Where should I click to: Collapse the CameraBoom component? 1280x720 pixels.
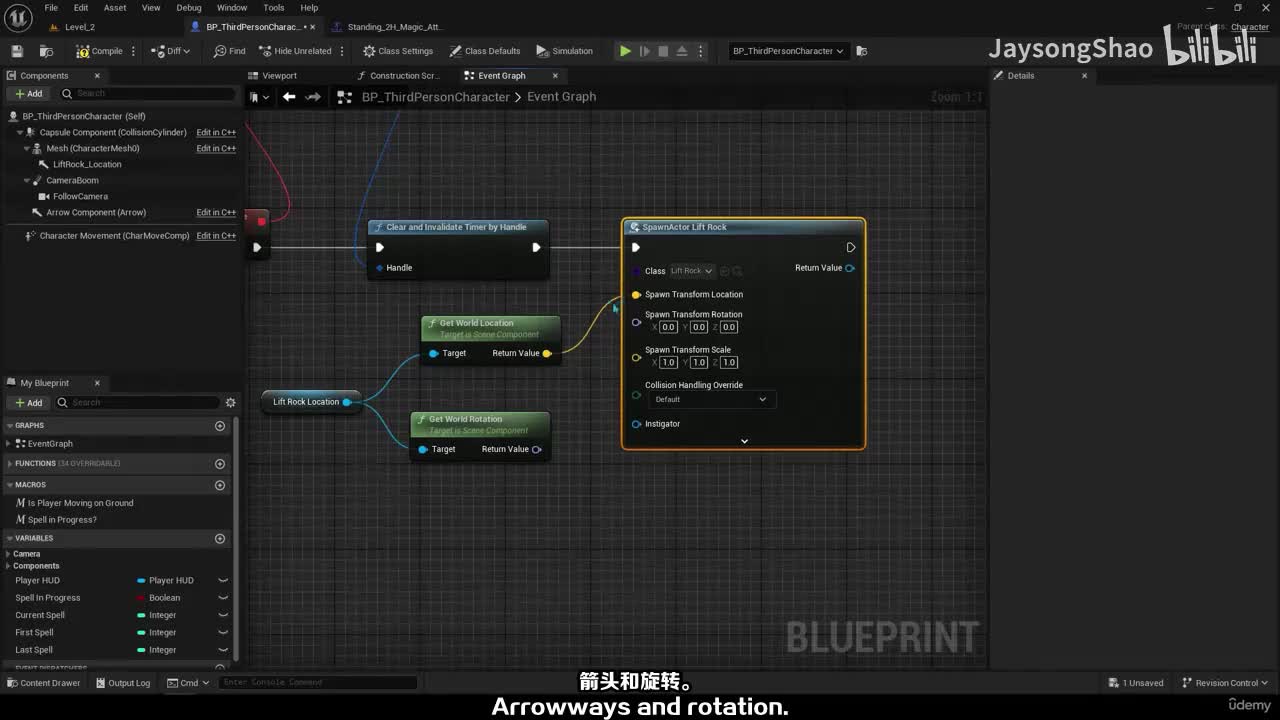28,181
